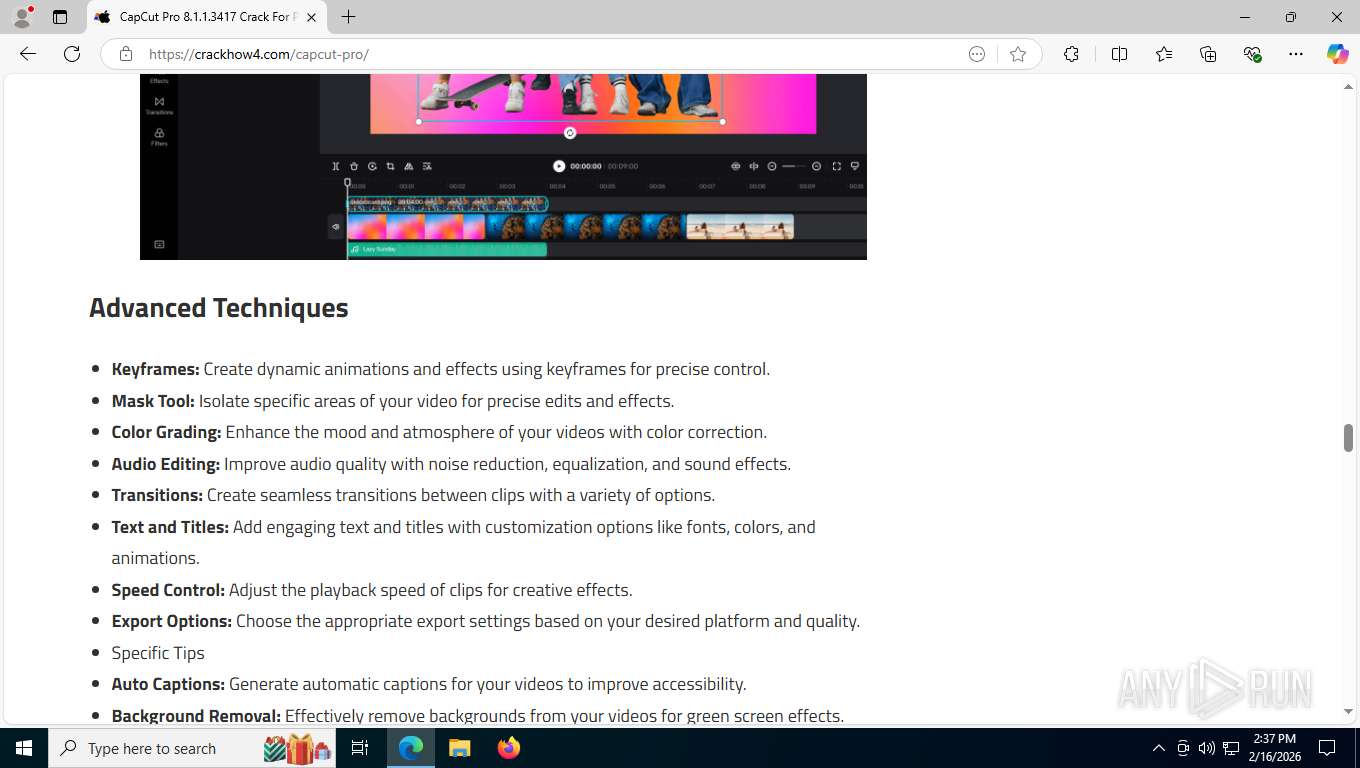Click the Export Options bullet text
1360x768 pixels.
pos(485,621)
